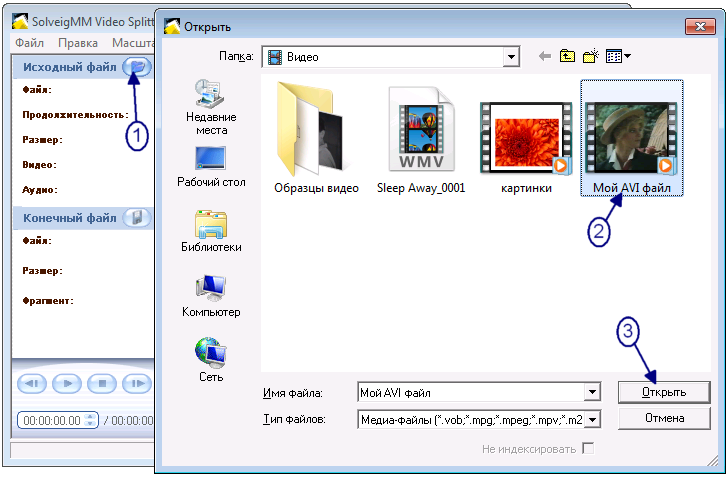Click the next frame playback button
The width and height of the screenshot is (728, 479).
point(137,384)
